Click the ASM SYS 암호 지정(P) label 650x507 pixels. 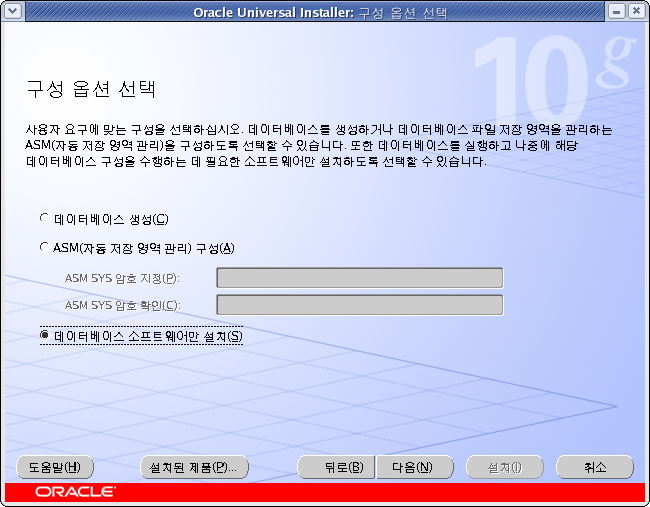click(x=122, y=278)
